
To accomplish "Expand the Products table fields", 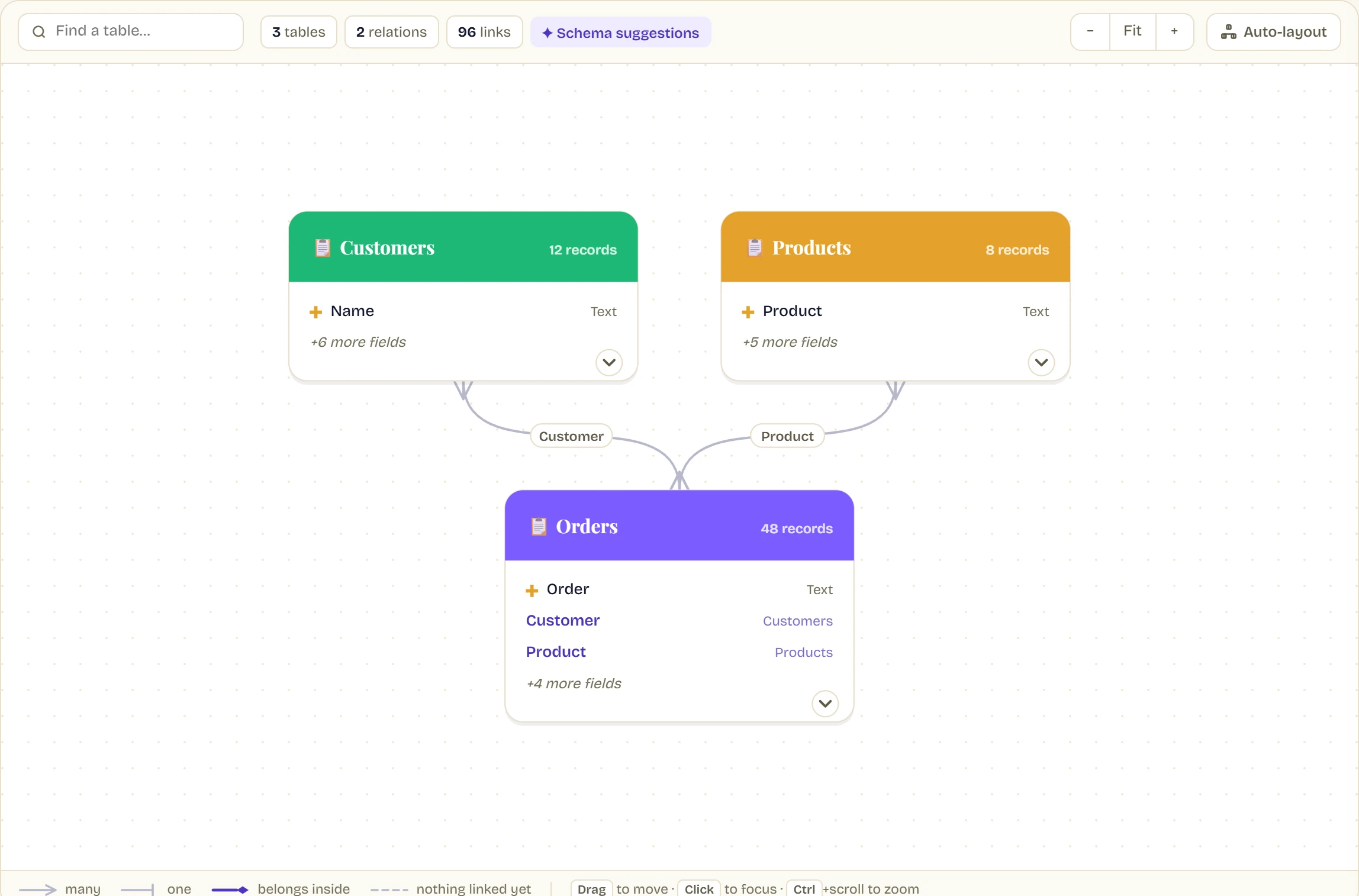I will [x=1041, y=362].
